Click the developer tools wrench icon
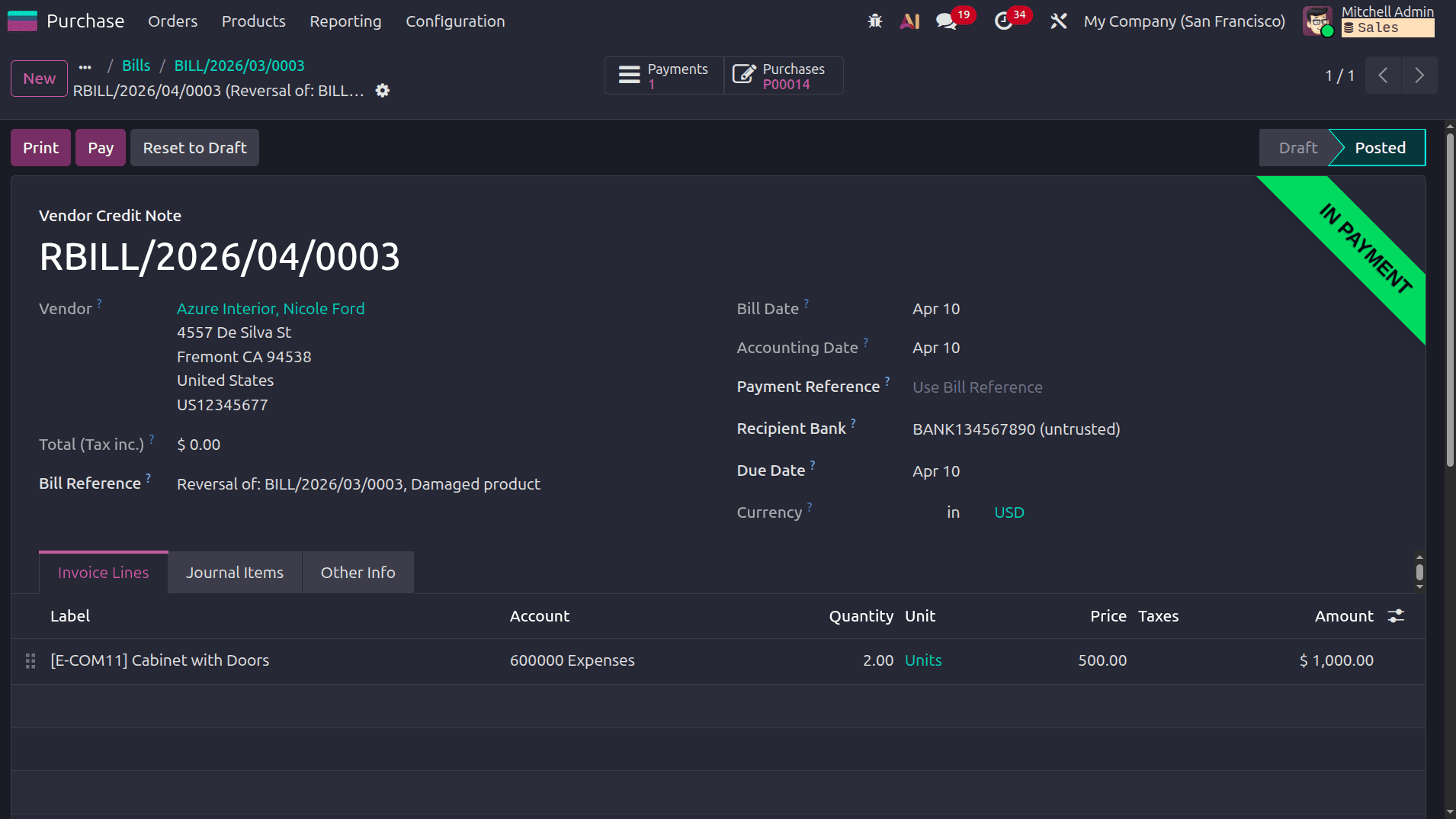 click(x=1059, y=21)
